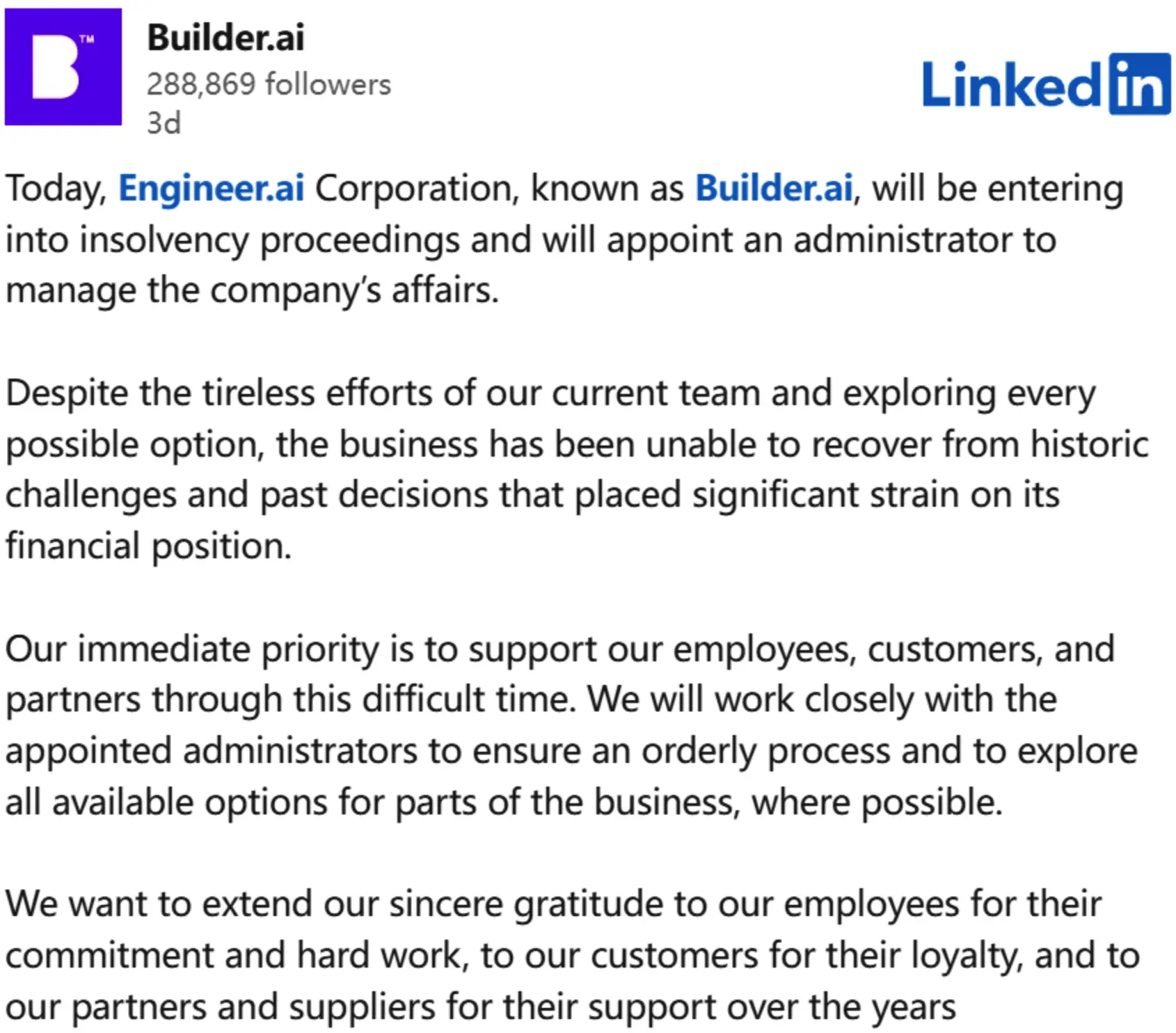Open the Builder.ai purple logo avatar

[63, 67]
